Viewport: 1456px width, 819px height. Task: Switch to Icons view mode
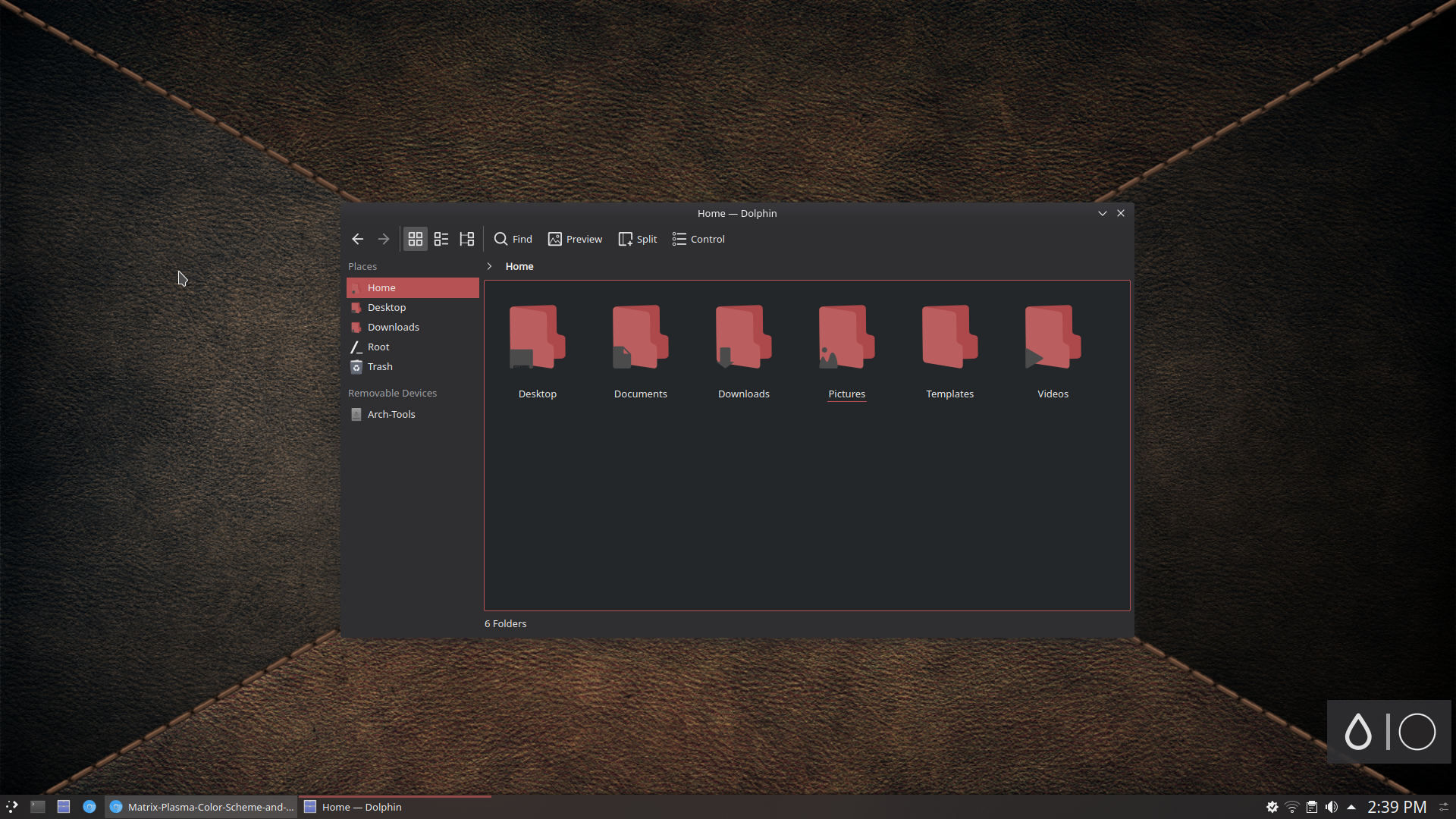416,239
